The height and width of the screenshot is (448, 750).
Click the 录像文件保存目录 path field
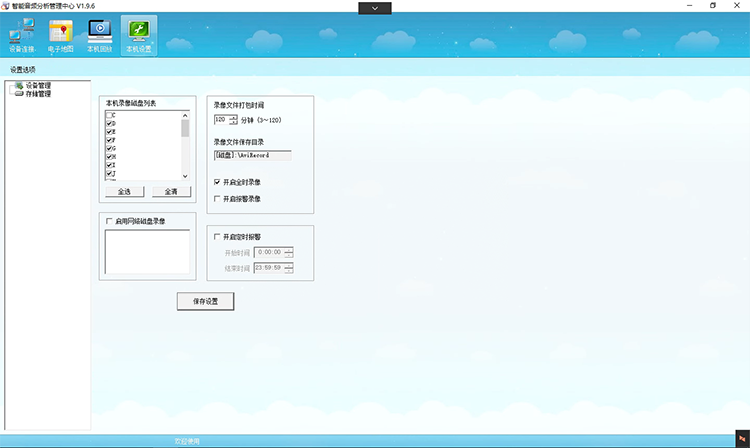pos(252,156)
